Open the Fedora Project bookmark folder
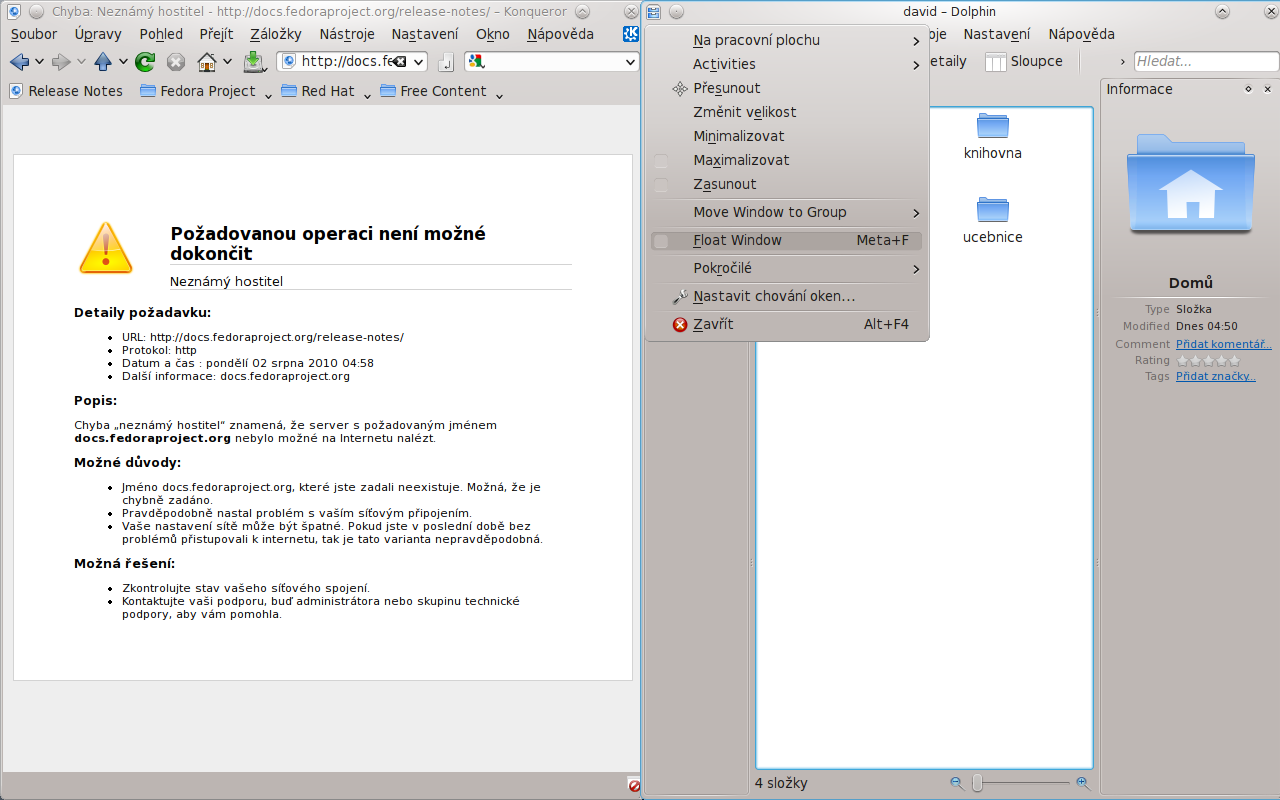 click(x=206, y=91)
